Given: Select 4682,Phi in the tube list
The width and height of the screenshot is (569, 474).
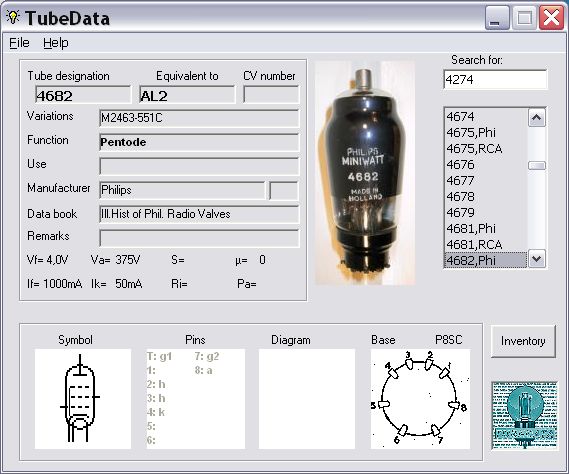Looking at the screenshot, I should pos(486,260).
